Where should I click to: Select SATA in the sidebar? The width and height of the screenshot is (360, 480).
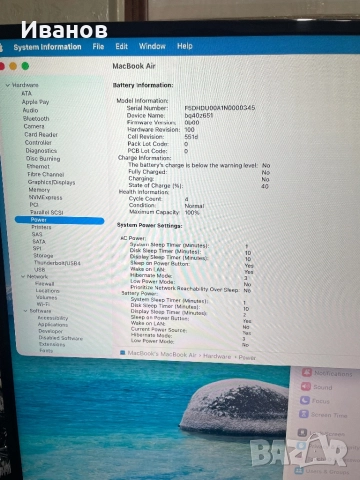click(39, 242)
